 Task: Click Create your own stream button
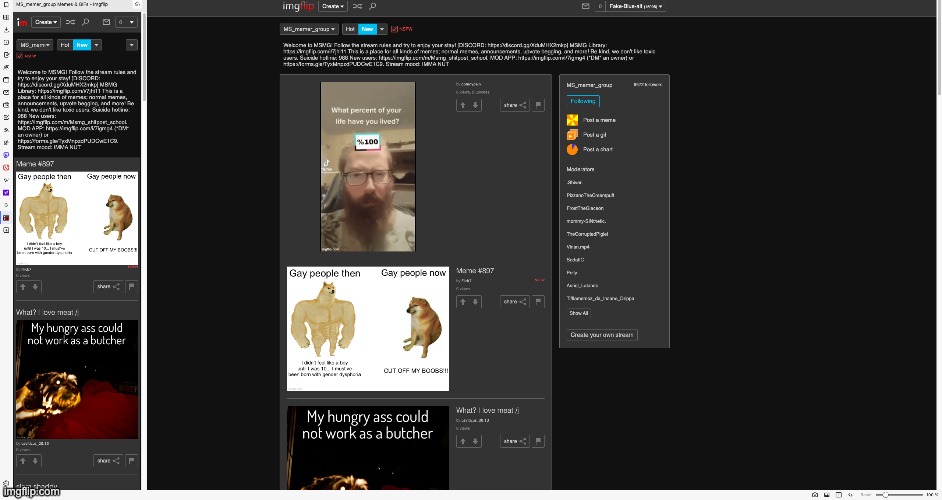(601, 335)
